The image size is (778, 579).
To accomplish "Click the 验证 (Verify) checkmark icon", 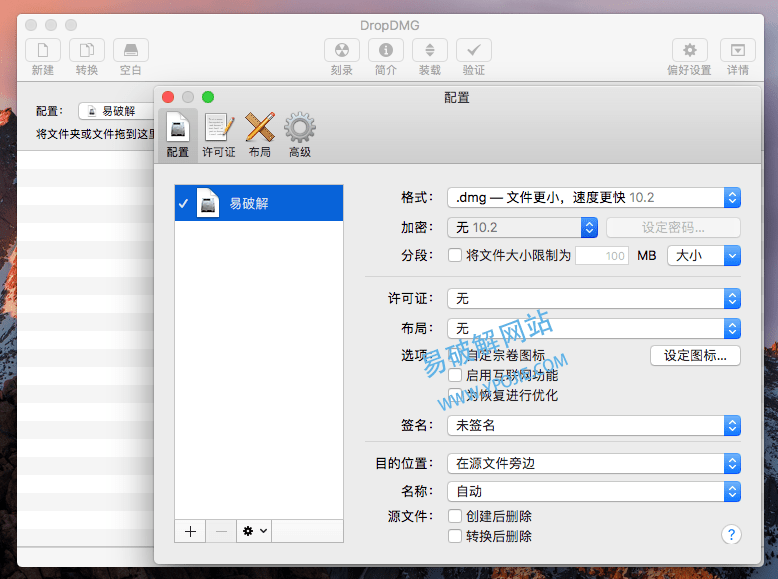I will click(x=474, y=51).
